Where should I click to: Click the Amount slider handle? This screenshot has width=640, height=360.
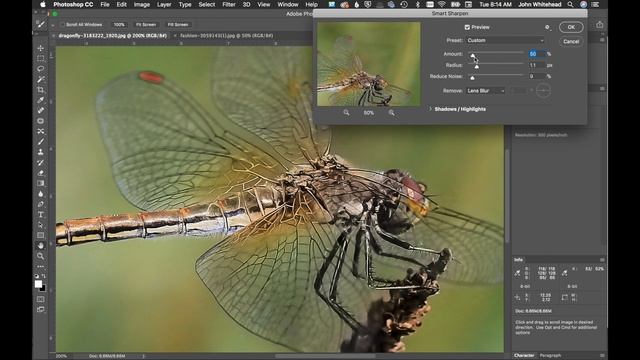coord(473,56)
